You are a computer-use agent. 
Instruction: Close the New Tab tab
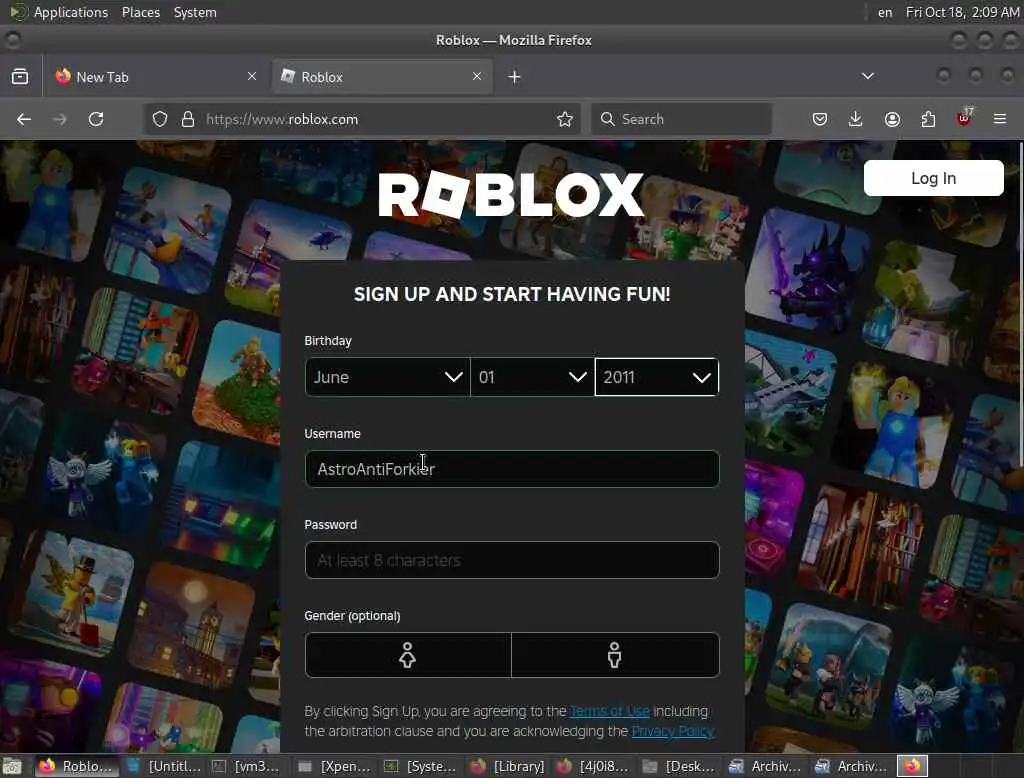[x=252, y=76]
